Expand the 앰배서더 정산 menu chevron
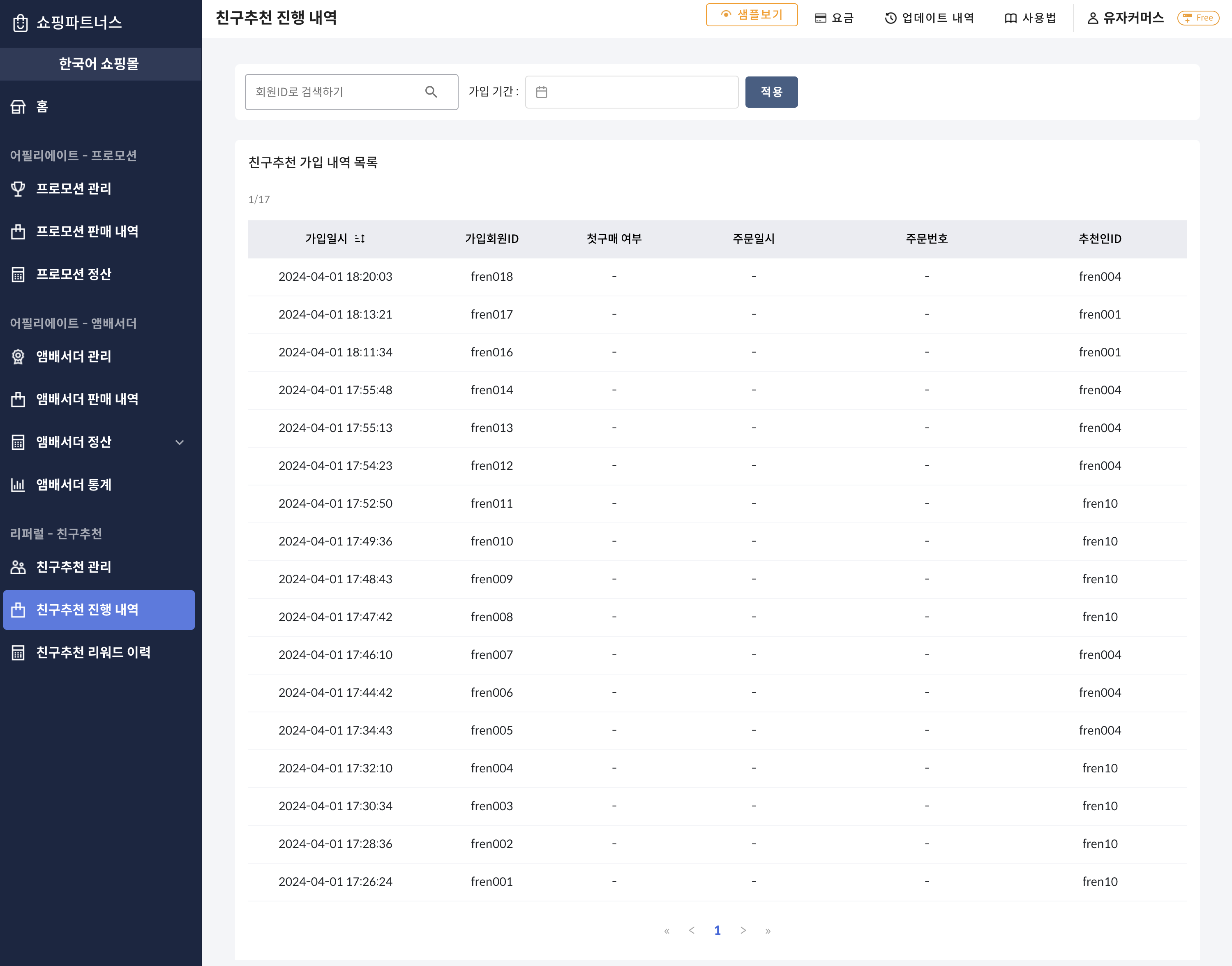This screenshot has height=966, width=1232. point(180,443)
